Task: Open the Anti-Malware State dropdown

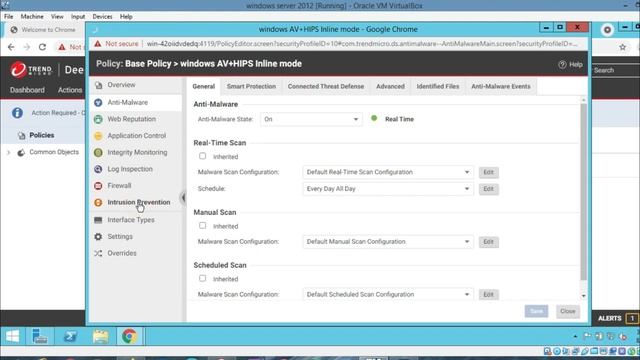Action: click(x=311, y=119)
